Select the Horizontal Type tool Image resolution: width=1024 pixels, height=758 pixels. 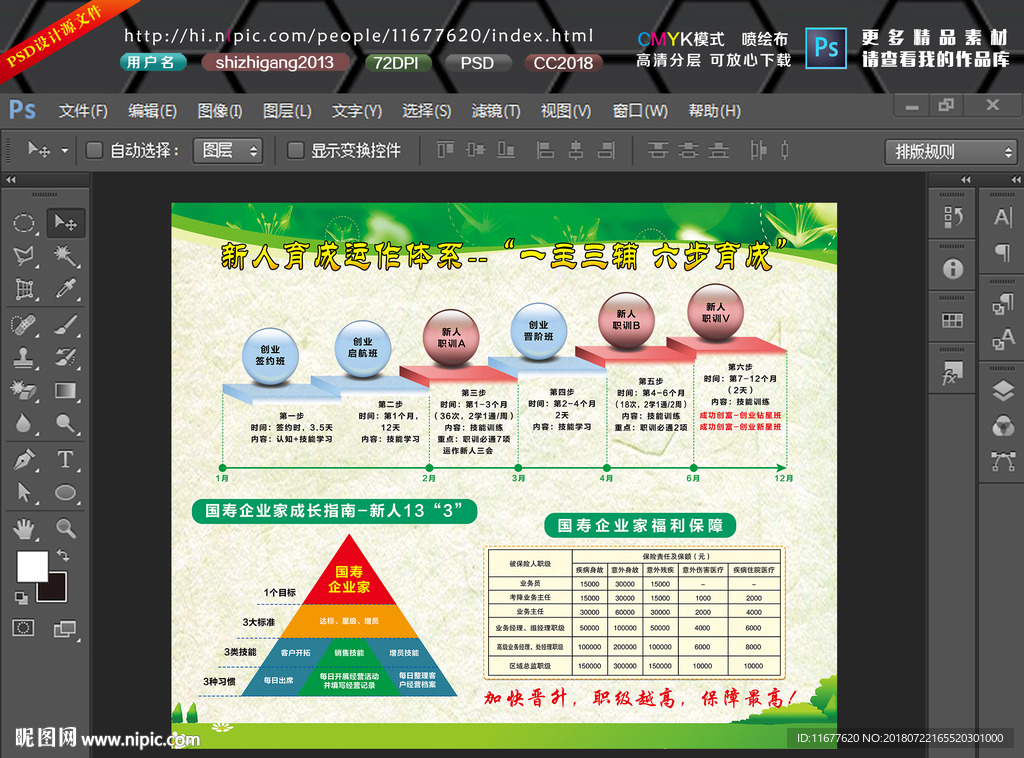(x=65, y=459)
